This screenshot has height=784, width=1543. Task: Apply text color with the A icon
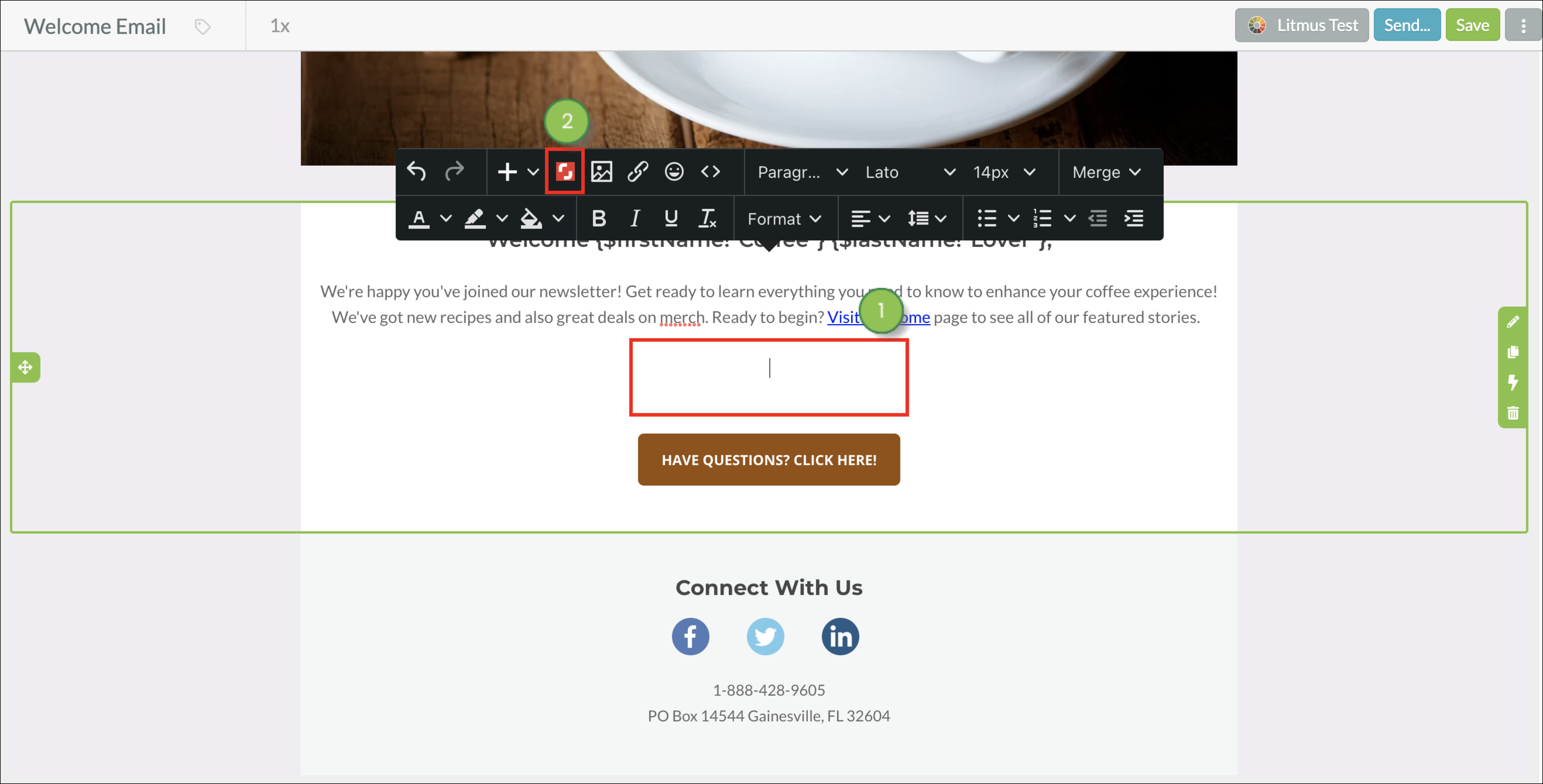(x=419, y=219)
